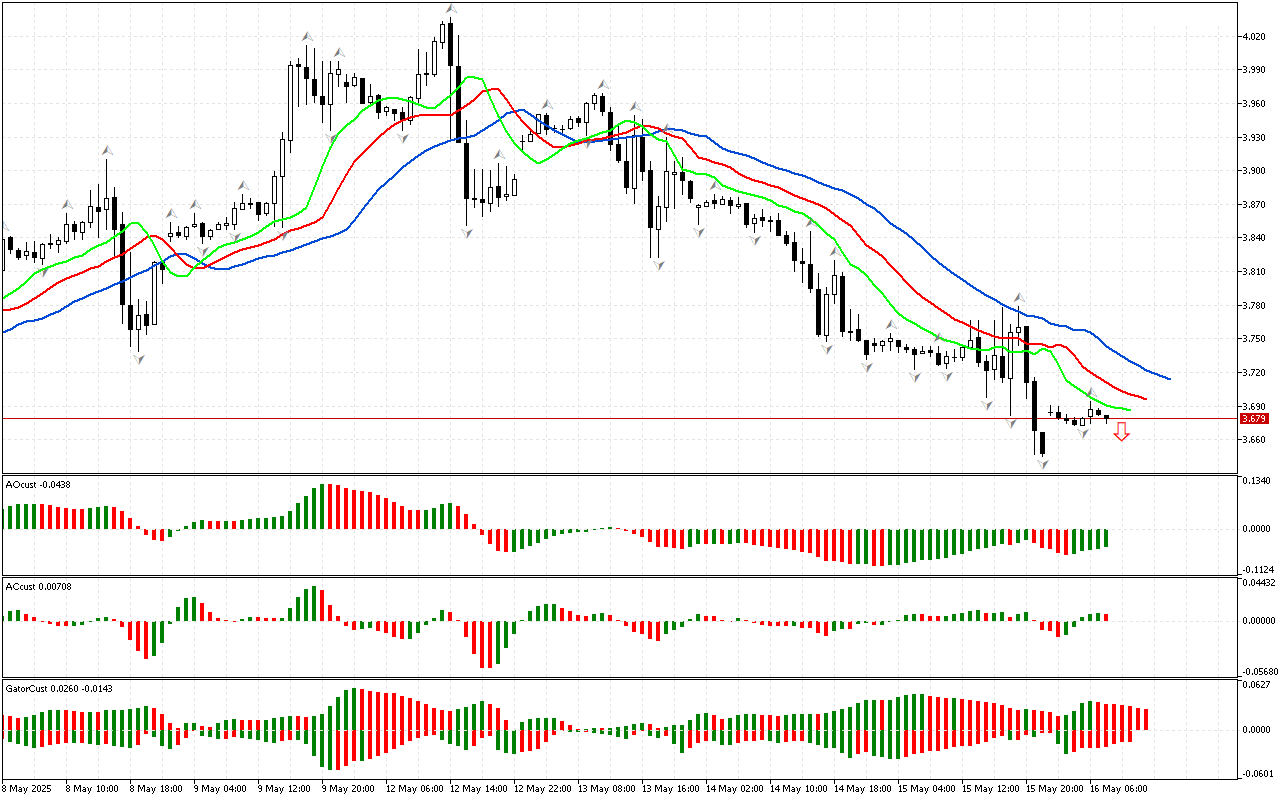
Task: Select the red current price tag 3.679
Action: click(1253, 419)
